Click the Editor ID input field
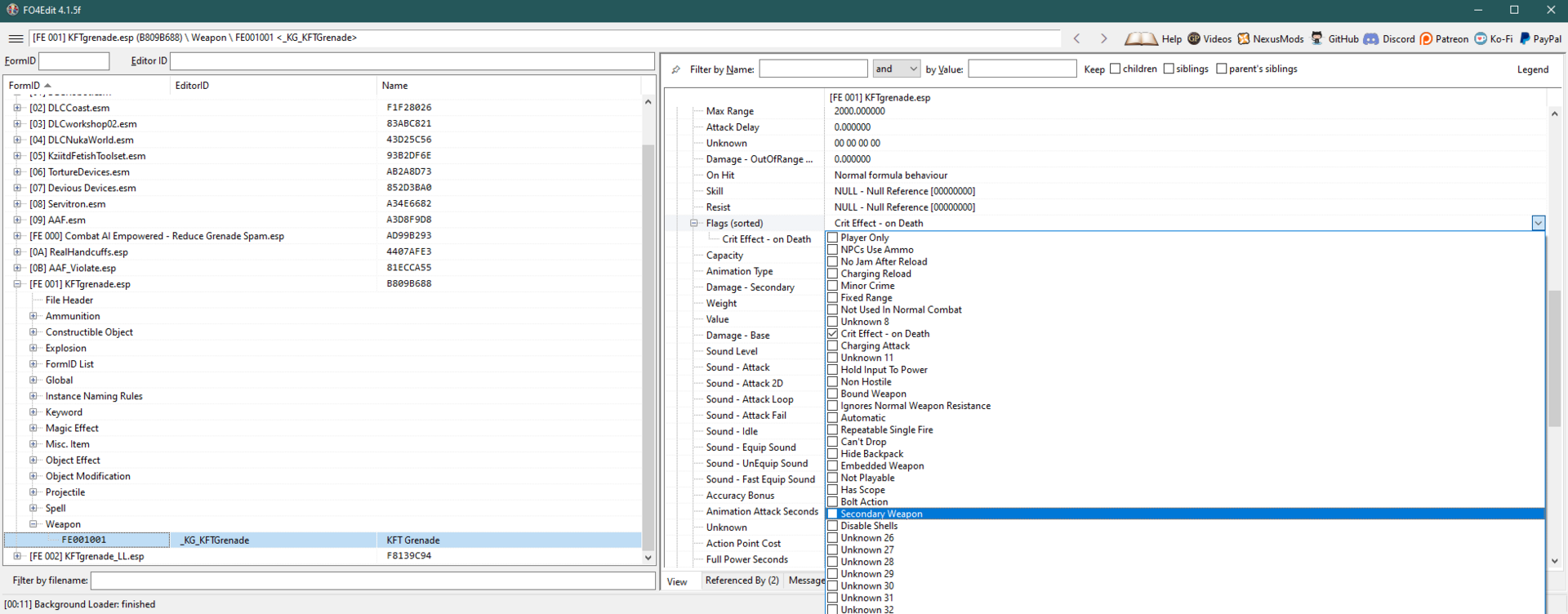Screen dimensions: 1568x614 point(412,61)
